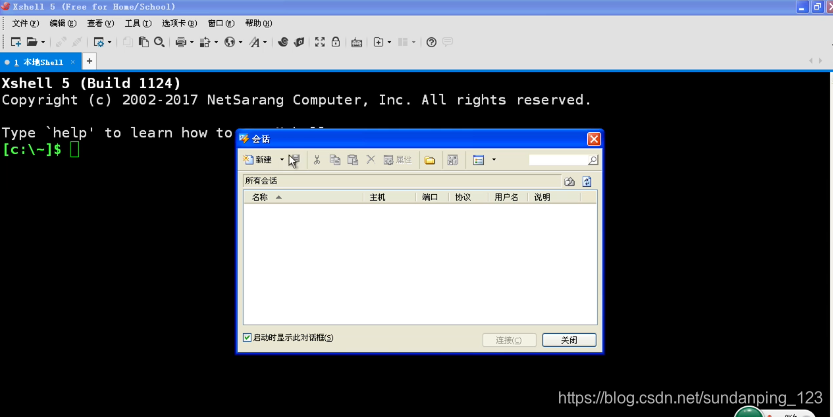Expand the new tab toolbar dropdown arrow
This screenshot has width=833, height=417.
pyautogui.click(x=389, y=42)
